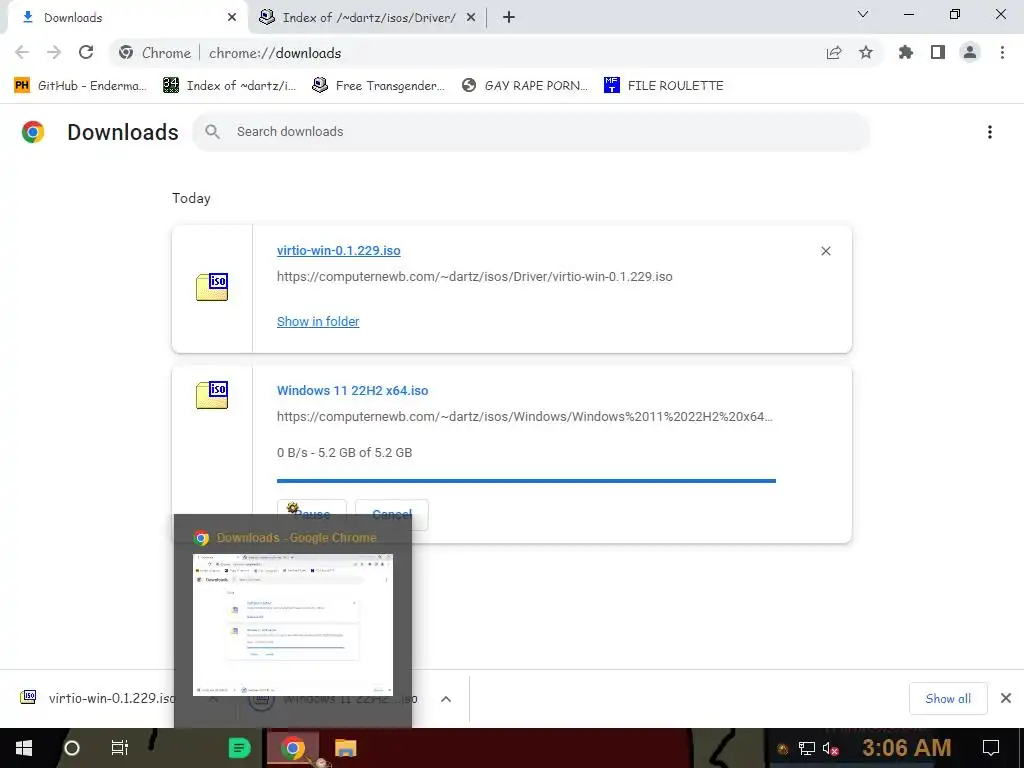Open File Explorer from the taskbar
Screen dimensions: 1024x768
(345, 748)
